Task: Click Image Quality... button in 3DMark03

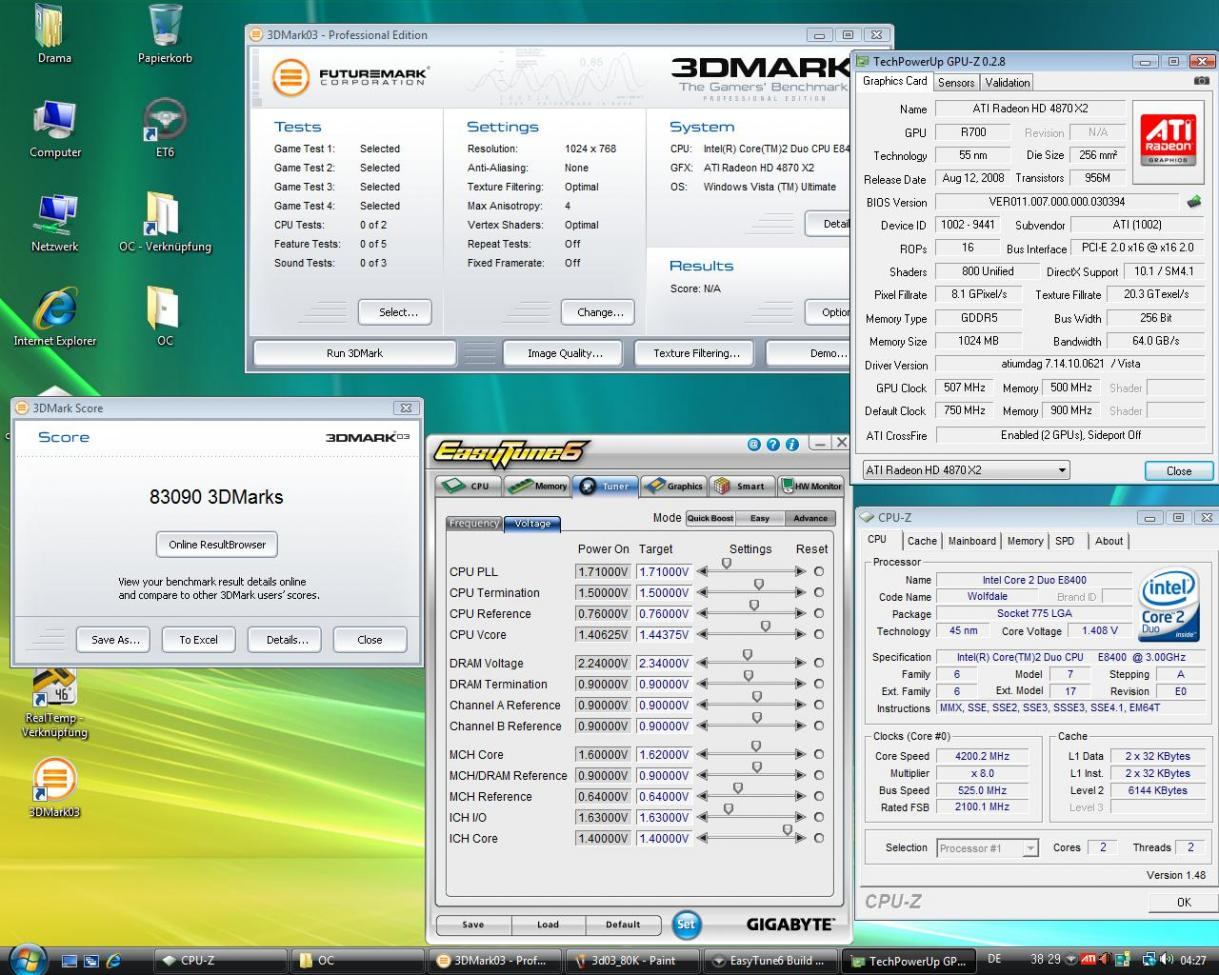Action: point(565,353)
